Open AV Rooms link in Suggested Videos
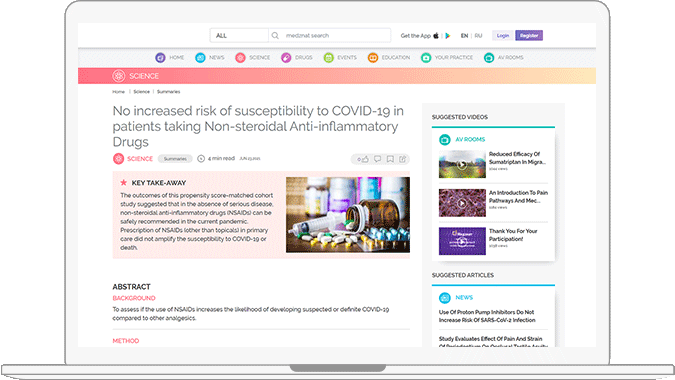The width and height of the screenshot is (675, 380). point(470,139)
